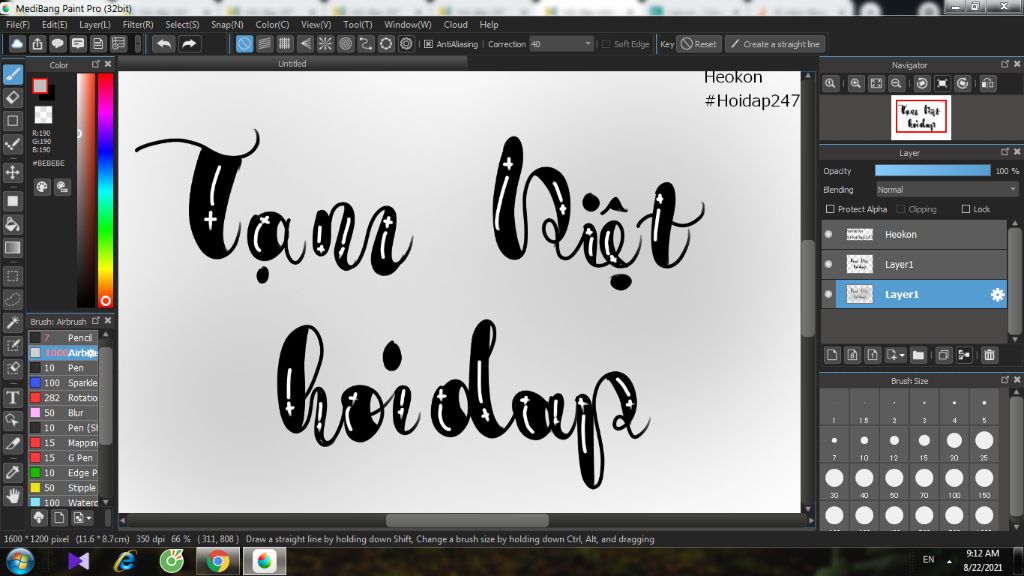Select the Pencil brush
The width and height of the screenshot is (1024, 576).
coord(63,338)
